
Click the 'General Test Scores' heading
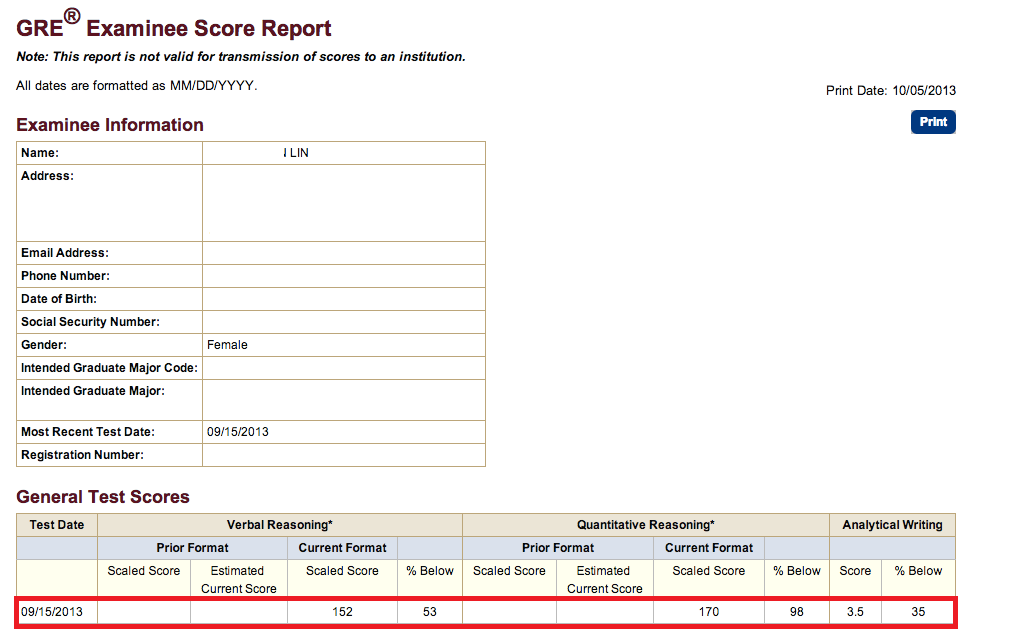point(103,497)
